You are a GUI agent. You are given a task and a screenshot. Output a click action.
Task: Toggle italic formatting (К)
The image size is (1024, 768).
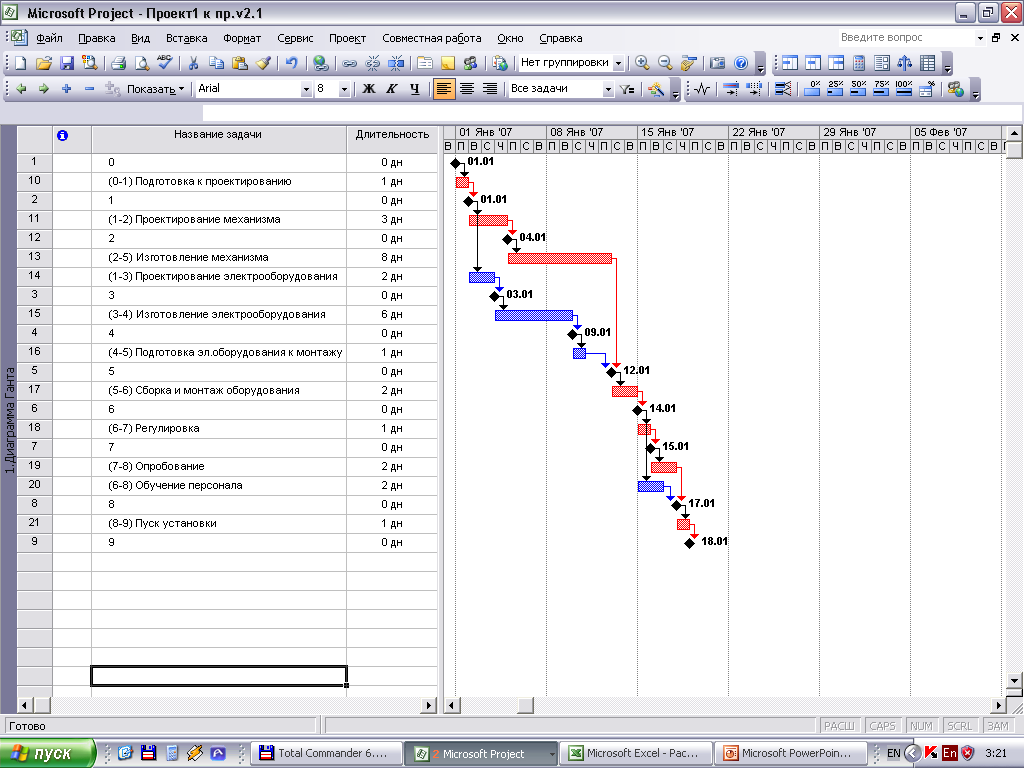click(x=392, y=89)
